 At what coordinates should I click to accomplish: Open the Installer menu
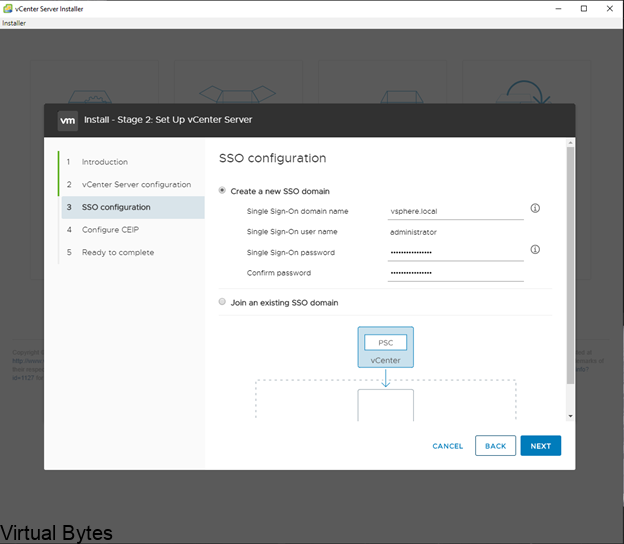14,23
